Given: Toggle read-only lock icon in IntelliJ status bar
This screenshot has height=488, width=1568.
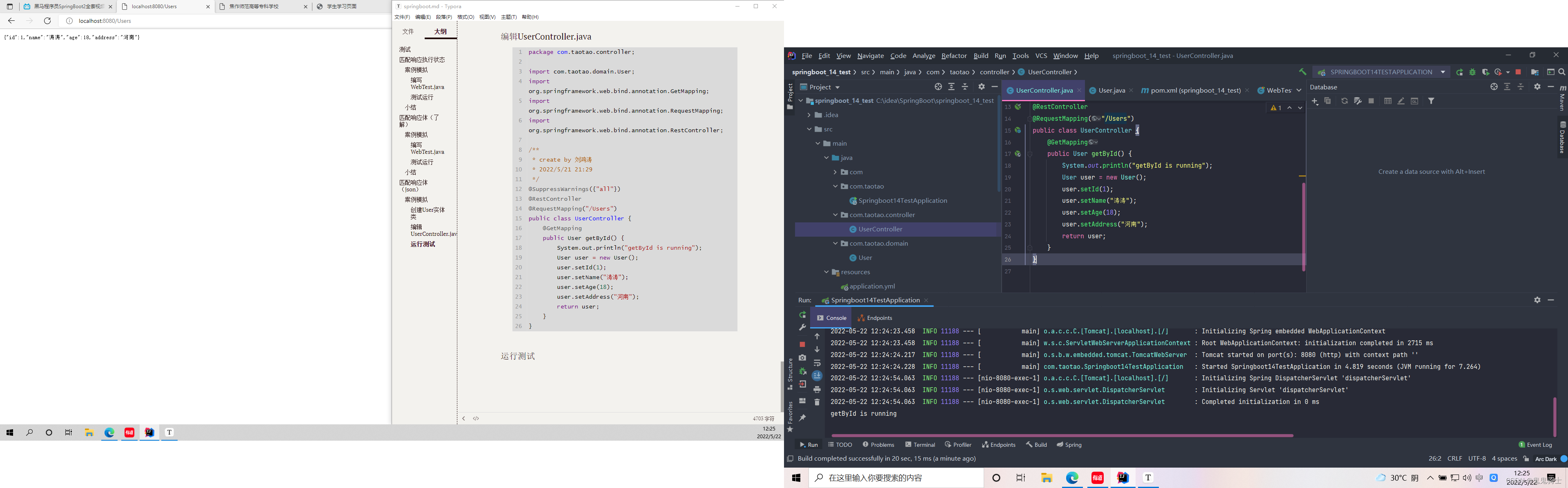Looking at the screenshot, I should tap(1526, 459).
